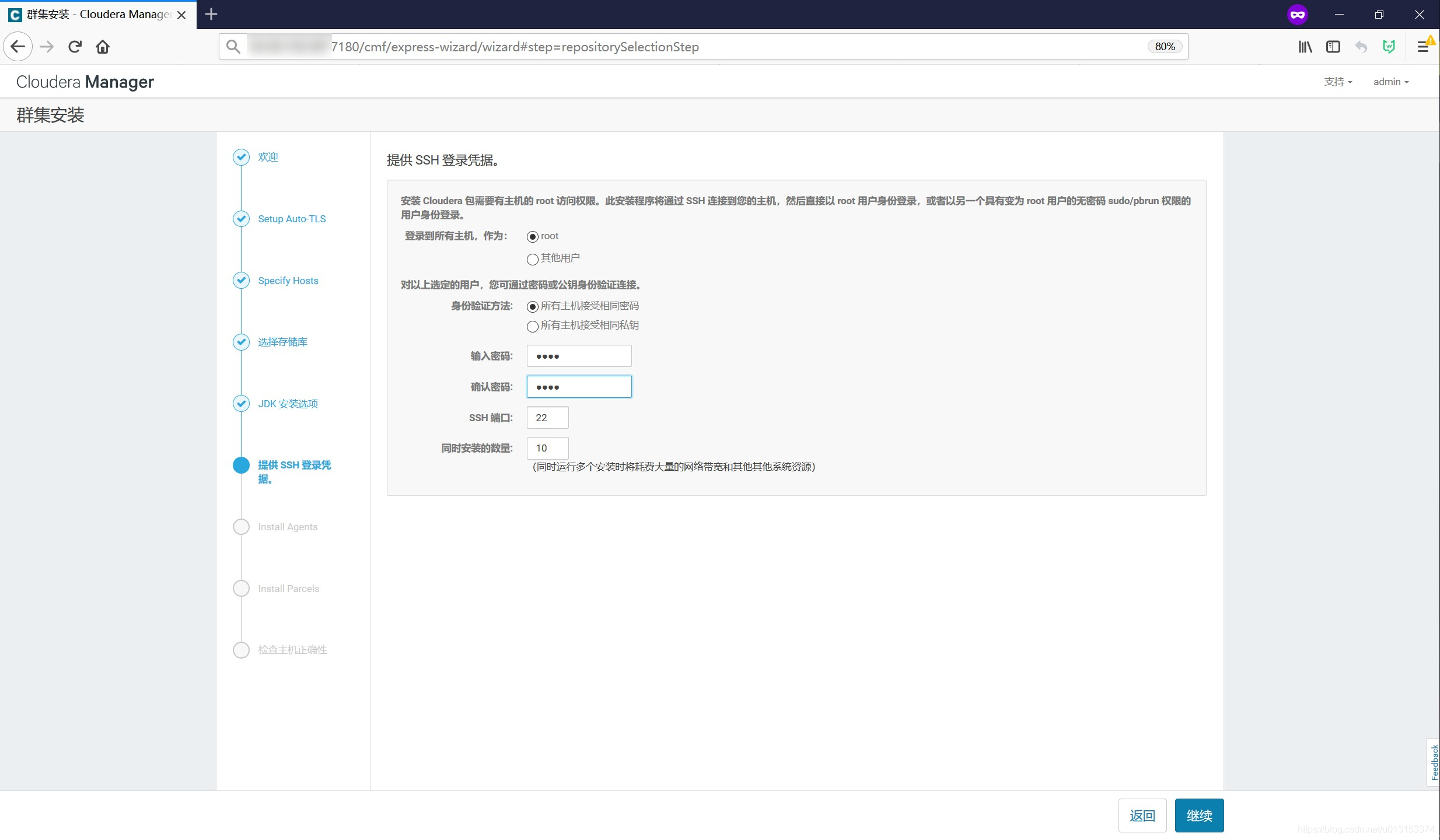
Task: Expand the 支持 dropdown menu
Action: (1338, 82)
